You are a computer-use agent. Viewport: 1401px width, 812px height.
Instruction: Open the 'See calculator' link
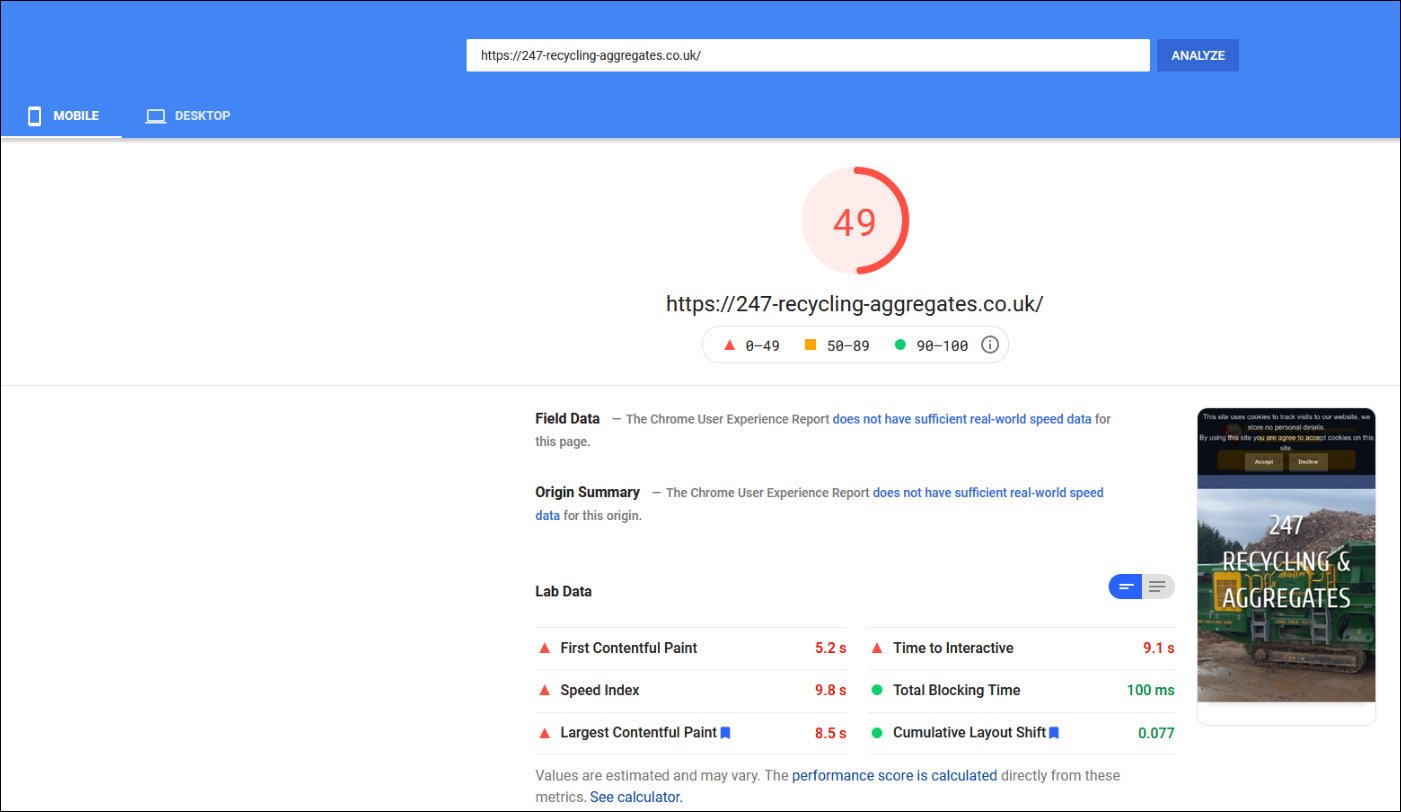point(635,797)
